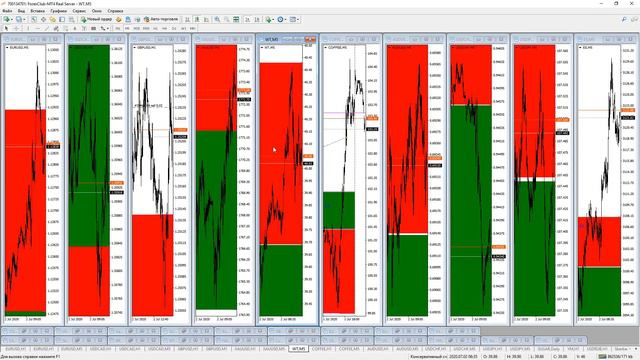Switch to the WT,M5 chart tab
The height and width of the screenshot is (360, 640).
point(298,349)
